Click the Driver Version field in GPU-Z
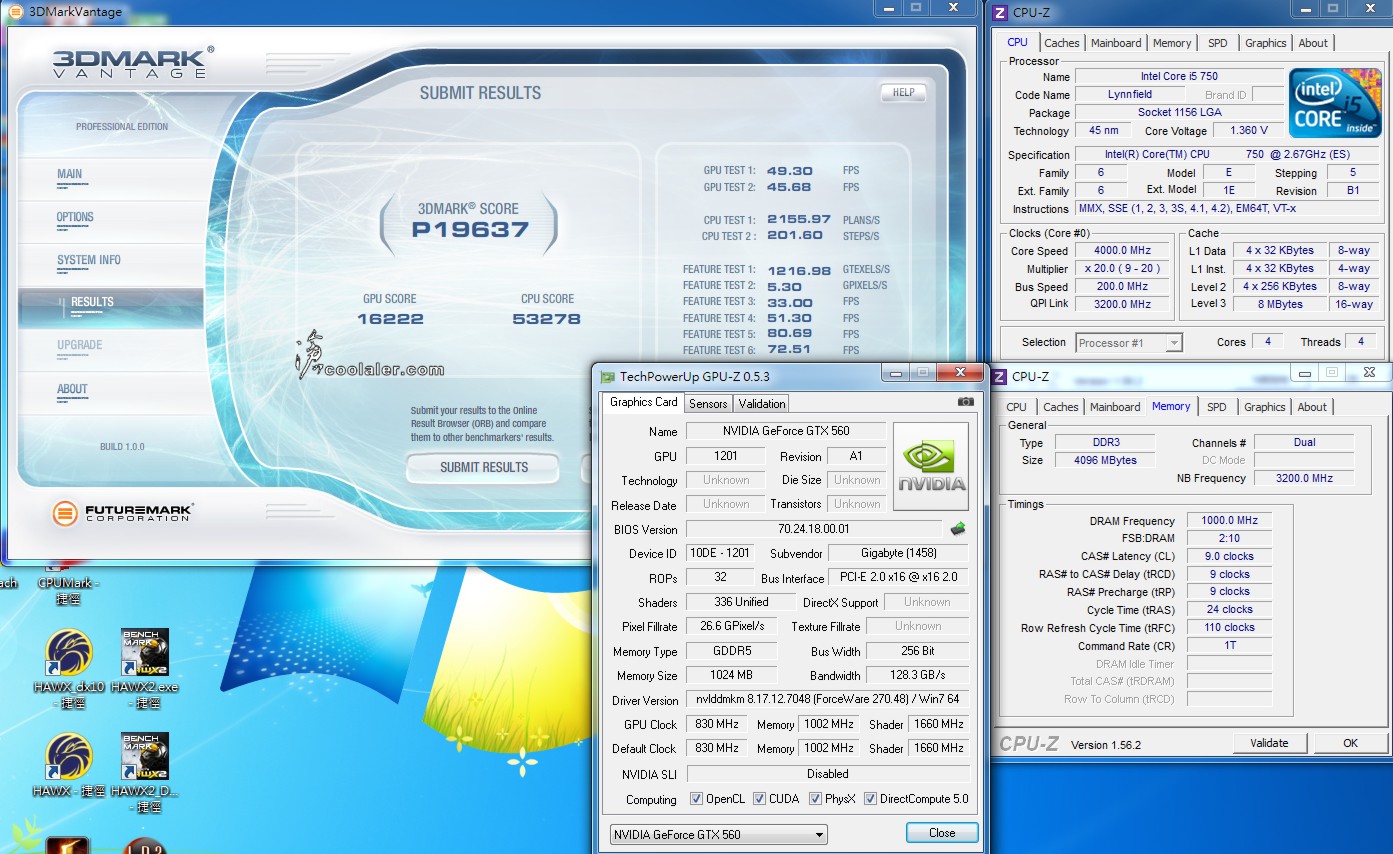Viewport: 1393px width, 854px height. 827,700
